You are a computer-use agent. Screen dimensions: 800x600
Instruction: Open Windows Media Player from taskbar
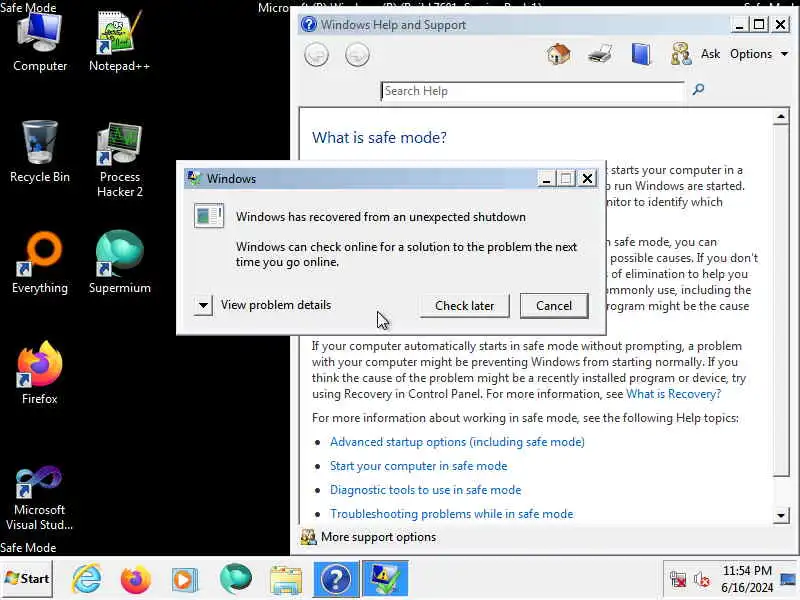pos(184,580)
